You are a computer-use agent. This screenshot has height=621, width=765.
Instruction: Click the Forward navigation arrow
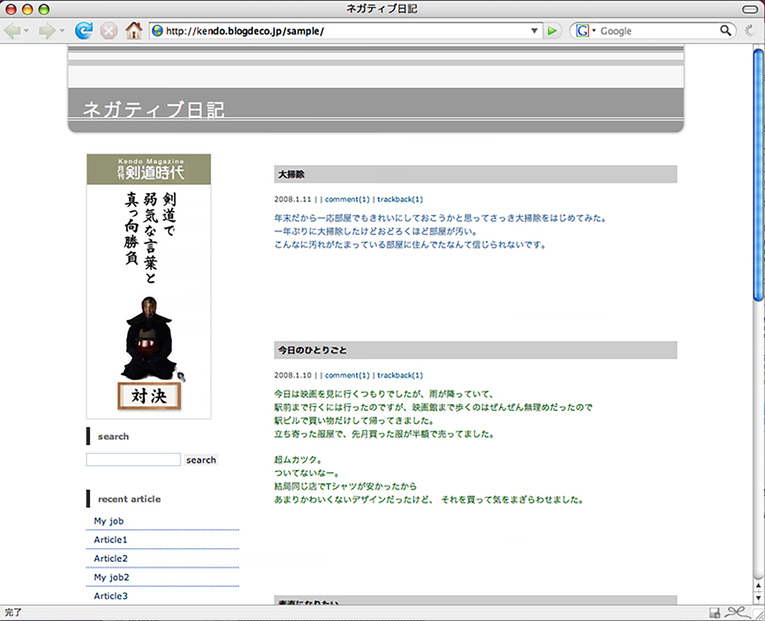(46, 31)
